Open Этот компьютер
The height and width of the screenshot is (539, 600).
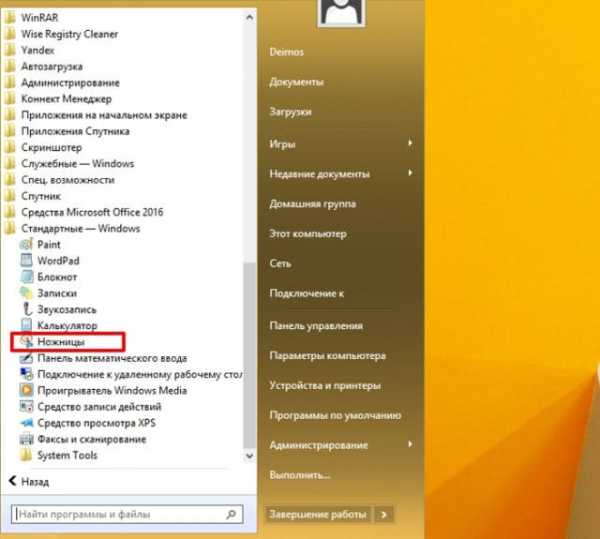[308, 233]
